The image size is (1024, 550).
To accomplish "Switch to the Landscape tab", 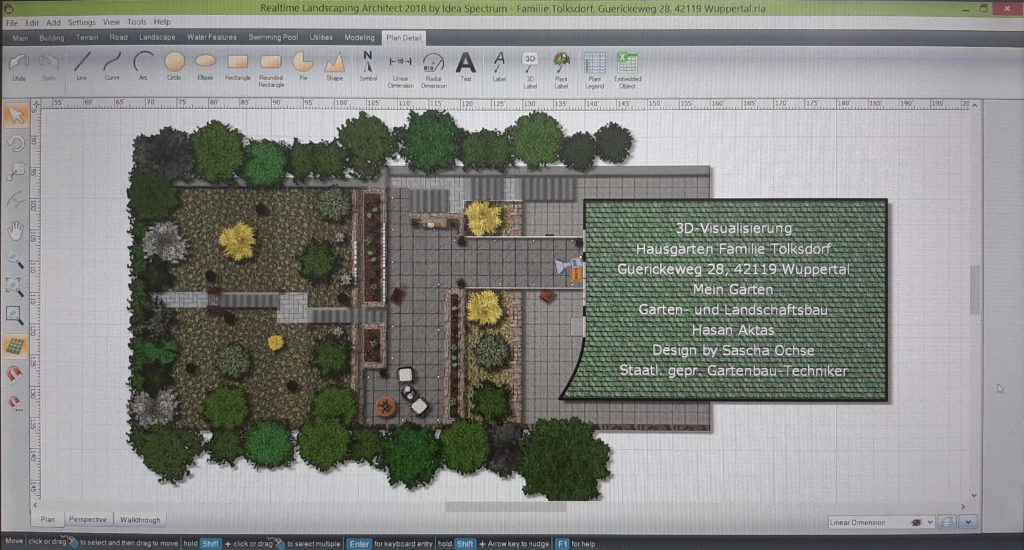I will [157, 37].
